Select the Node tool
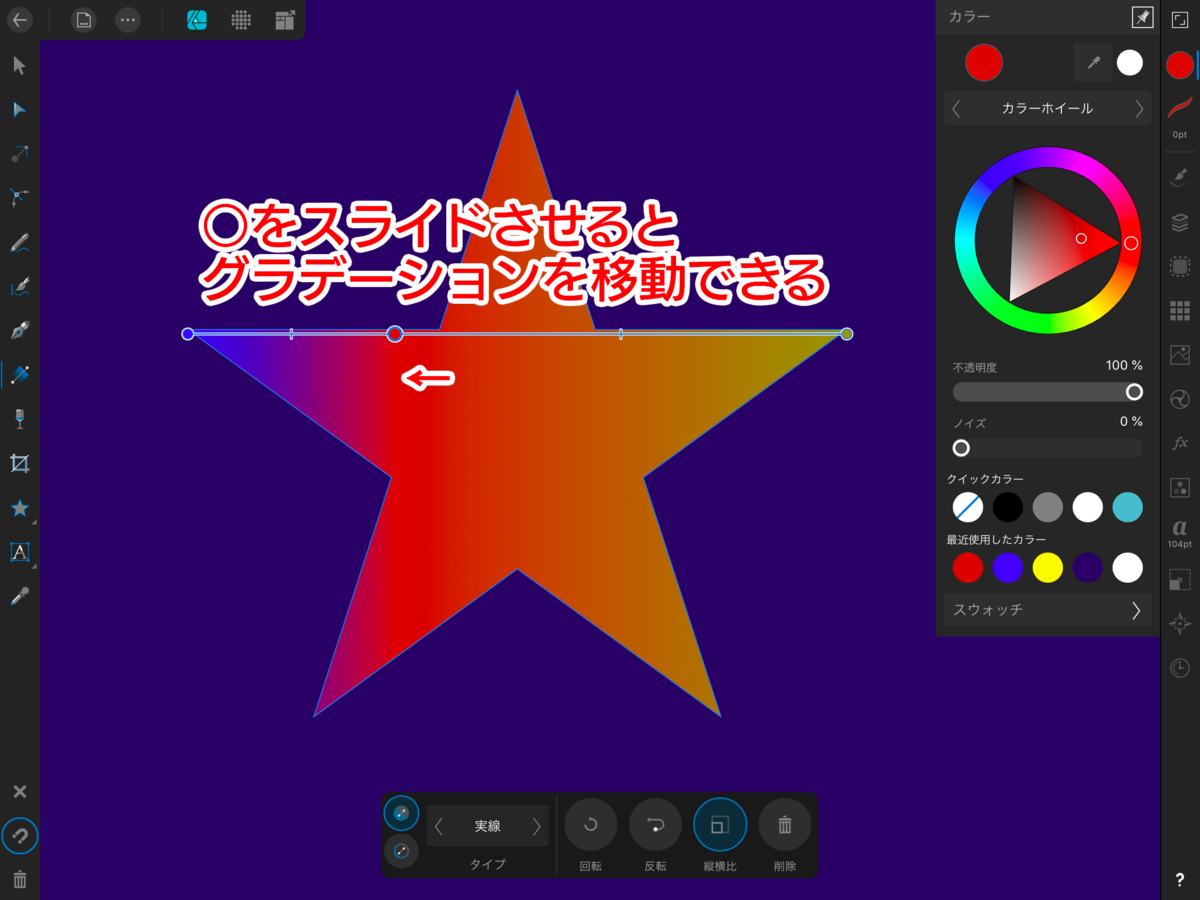 (x=18, y=110)
